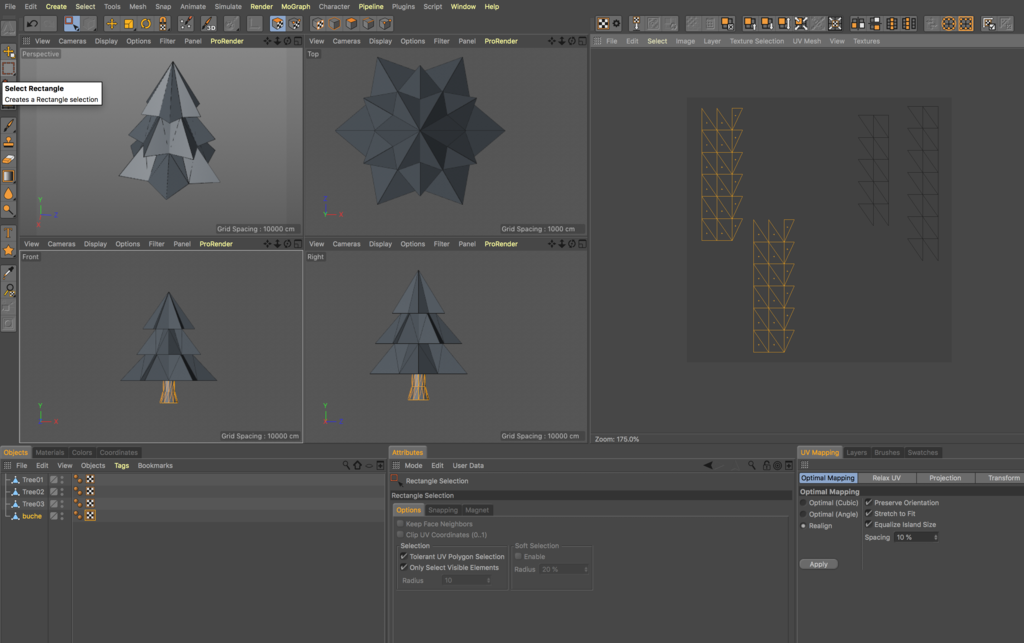Click the Rectangle Selection tool in top toolbar
Viewport: 1024px width, 643px height.
[x=71, y=24]
